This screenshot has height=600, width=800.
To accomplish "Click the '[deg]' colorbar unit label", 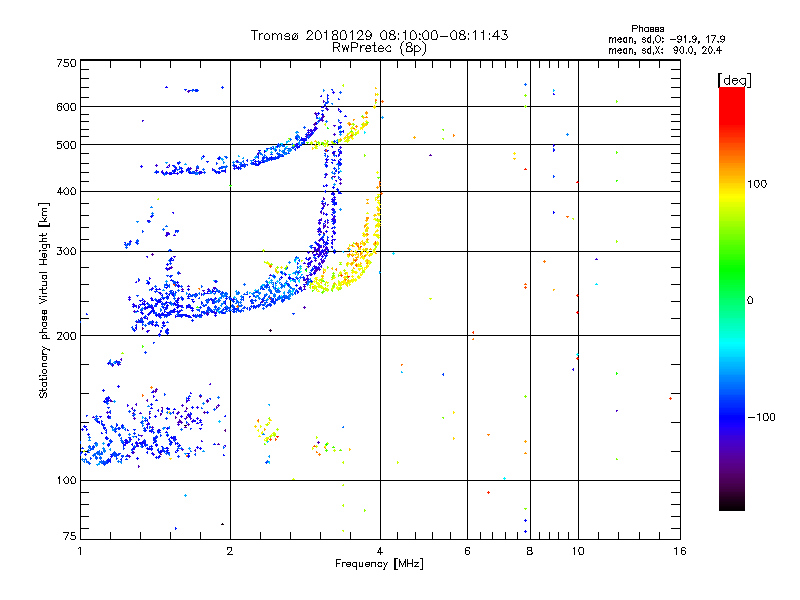I will tap(734, 80).
